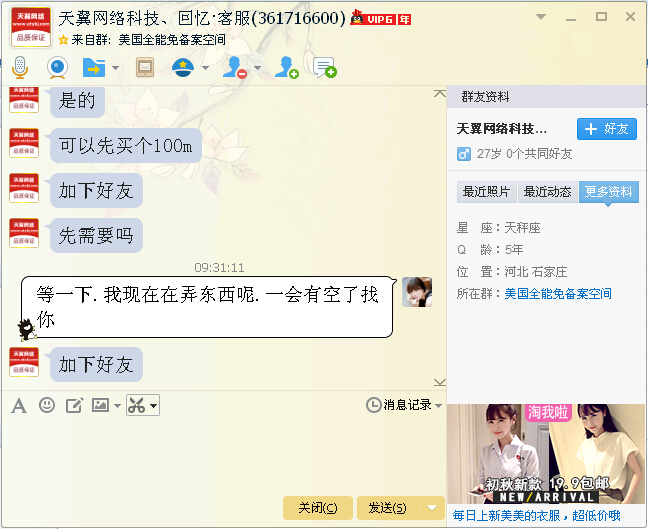Click the remote desktop tablet icon

coord(145,67)
